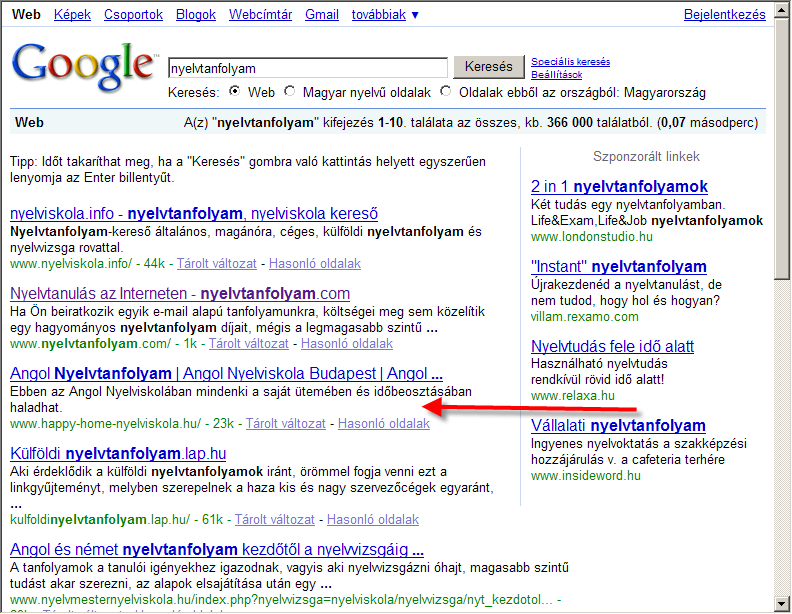Open Angol Nyelvtanfolyam Budapest result title
The image size is (792, 614).
[x=226, y=374]
